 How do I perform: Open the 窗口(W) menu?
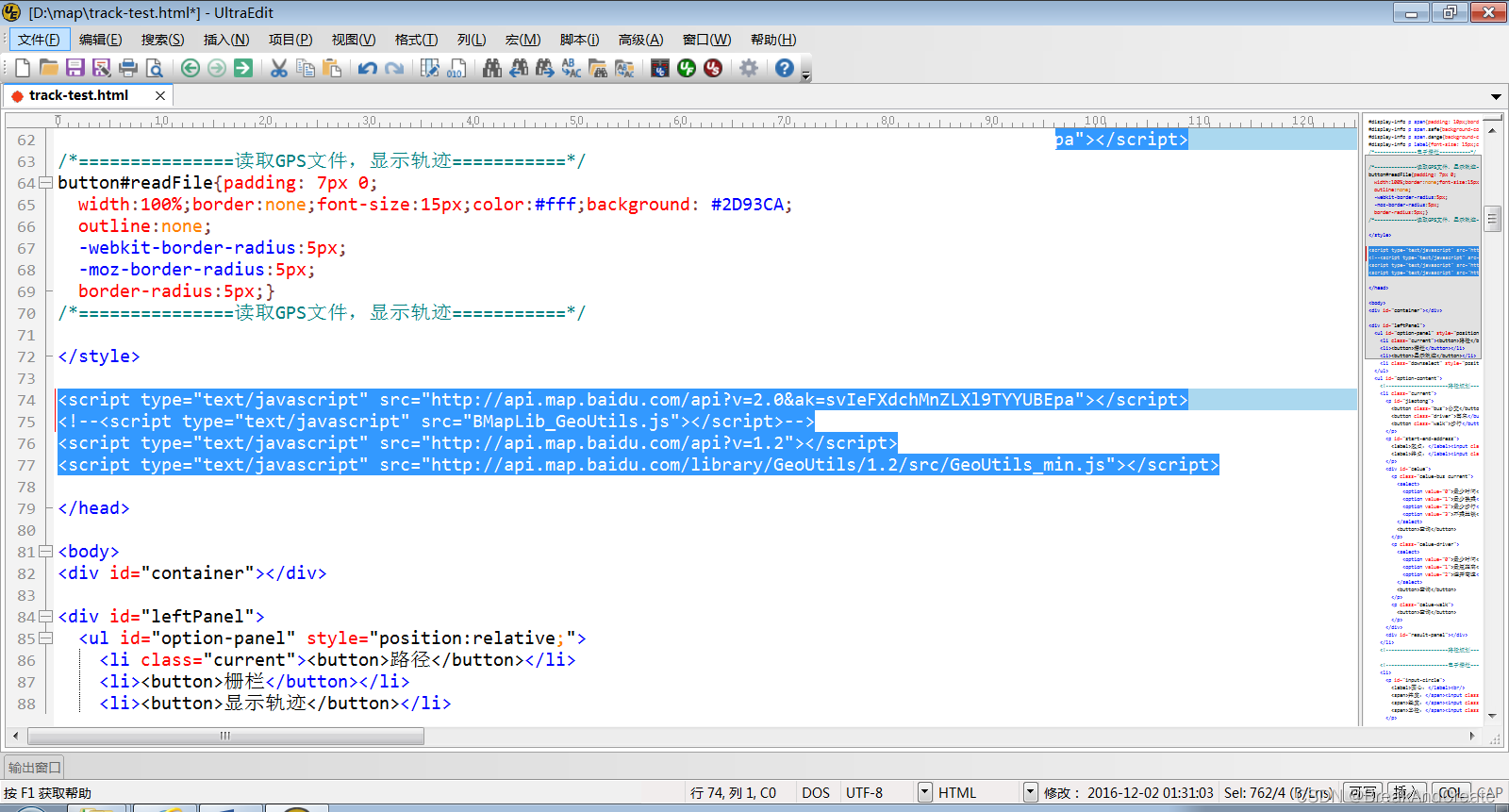point(707,40)
